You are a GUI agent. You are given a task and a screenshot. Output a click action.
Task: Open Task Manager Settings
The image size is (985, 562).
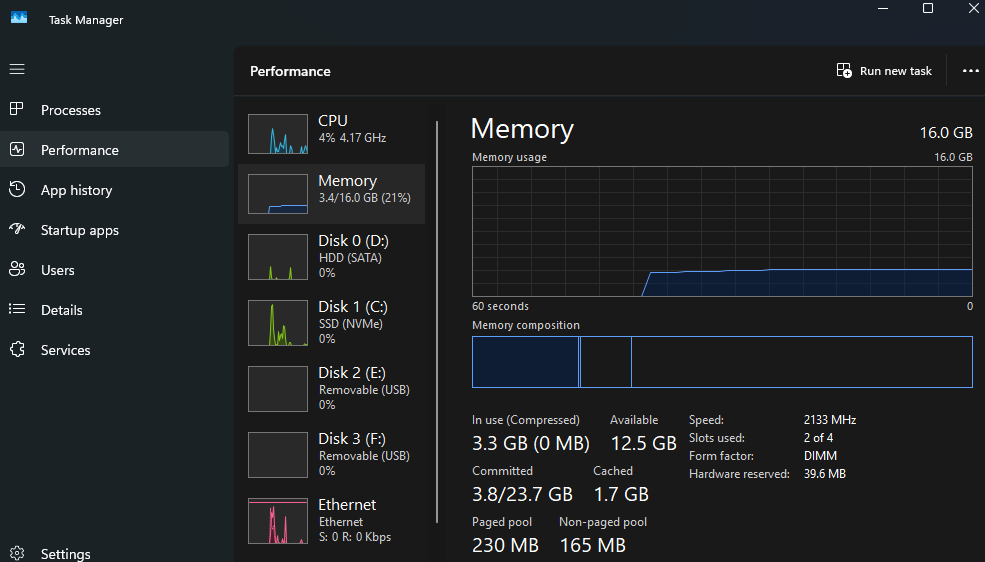point(114,553)
